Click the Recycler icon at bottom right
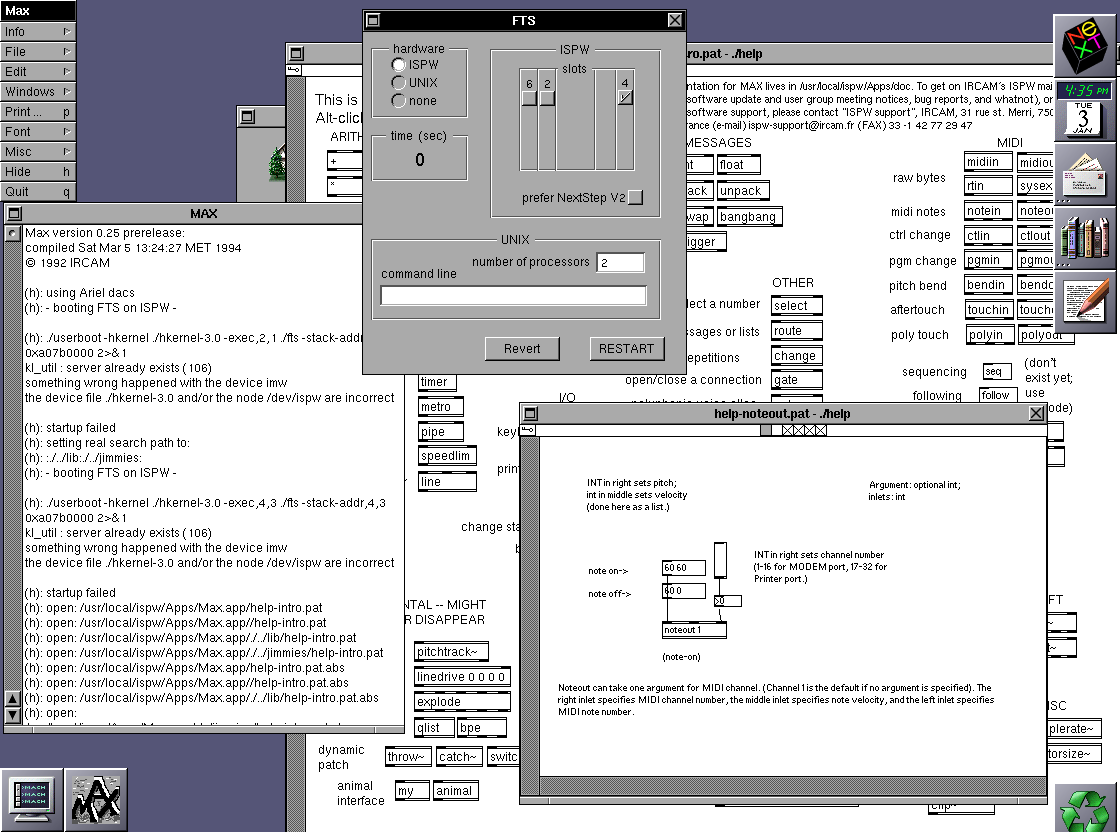Screen dimensions: 1120x832 tap(1085, 807)
